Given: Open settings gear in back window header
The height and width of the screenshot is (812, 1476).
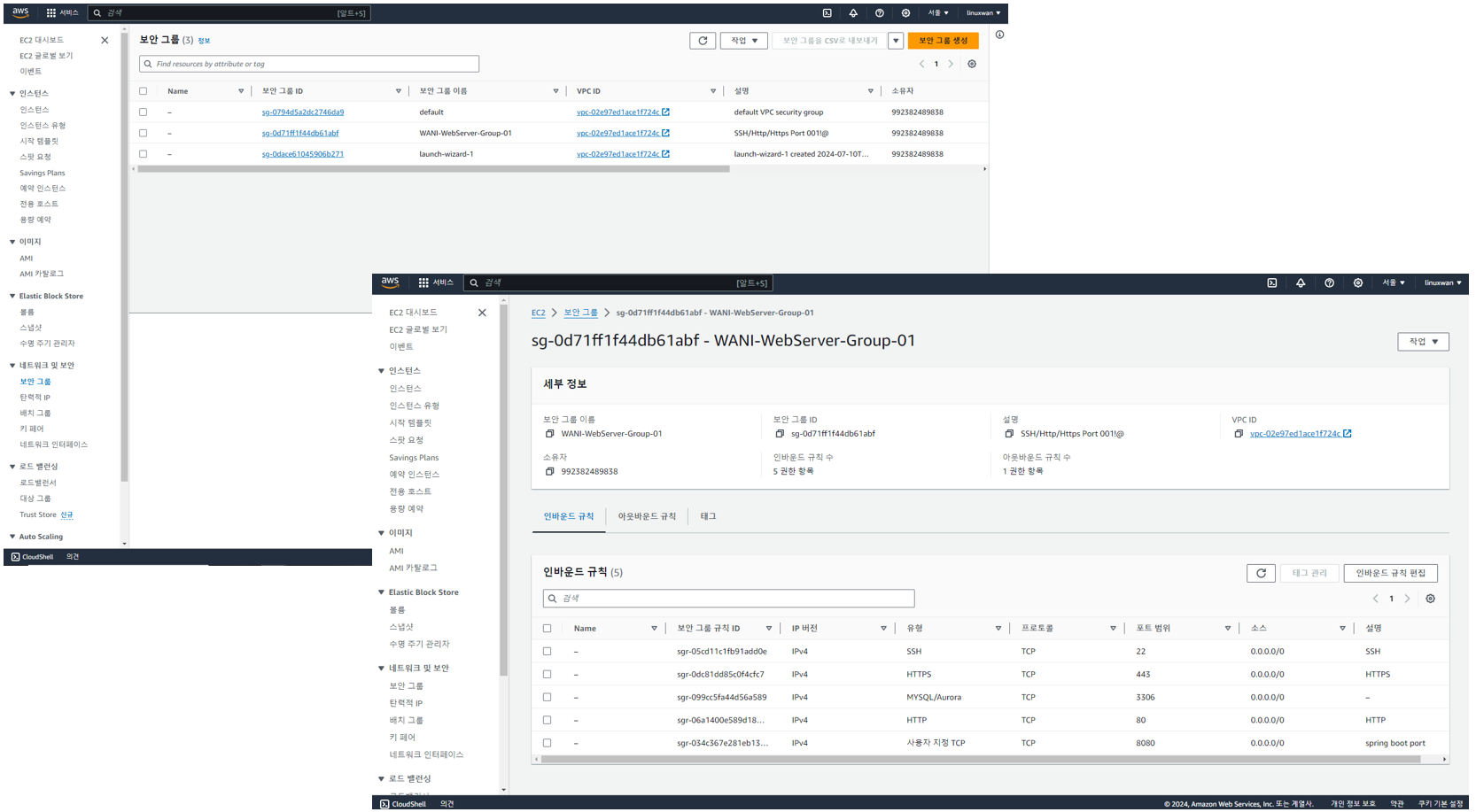Looking at the screenshot, I should (x=905, y=13).
